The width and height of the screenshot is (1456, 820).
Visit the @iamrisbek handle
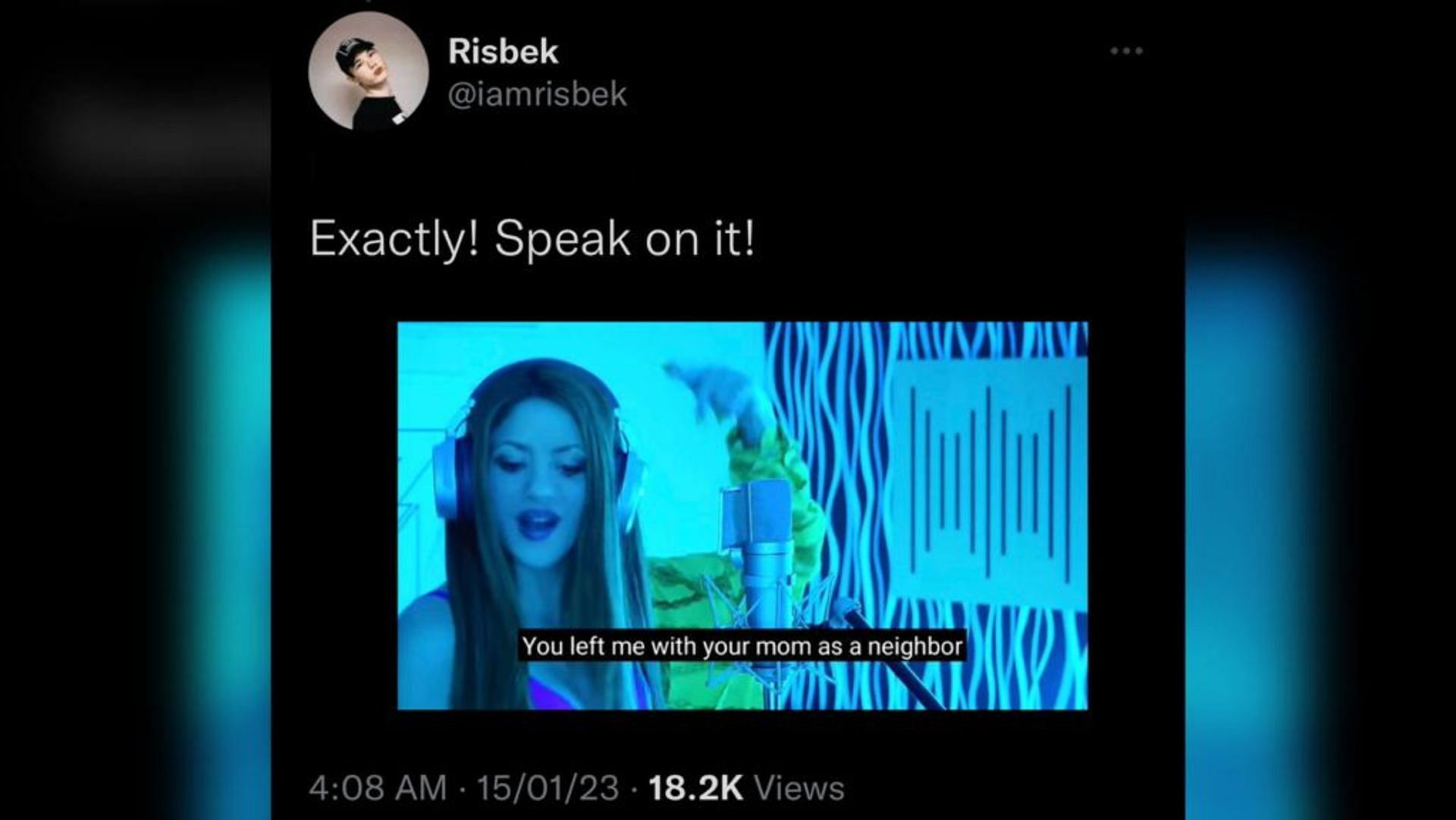(538, 94)
